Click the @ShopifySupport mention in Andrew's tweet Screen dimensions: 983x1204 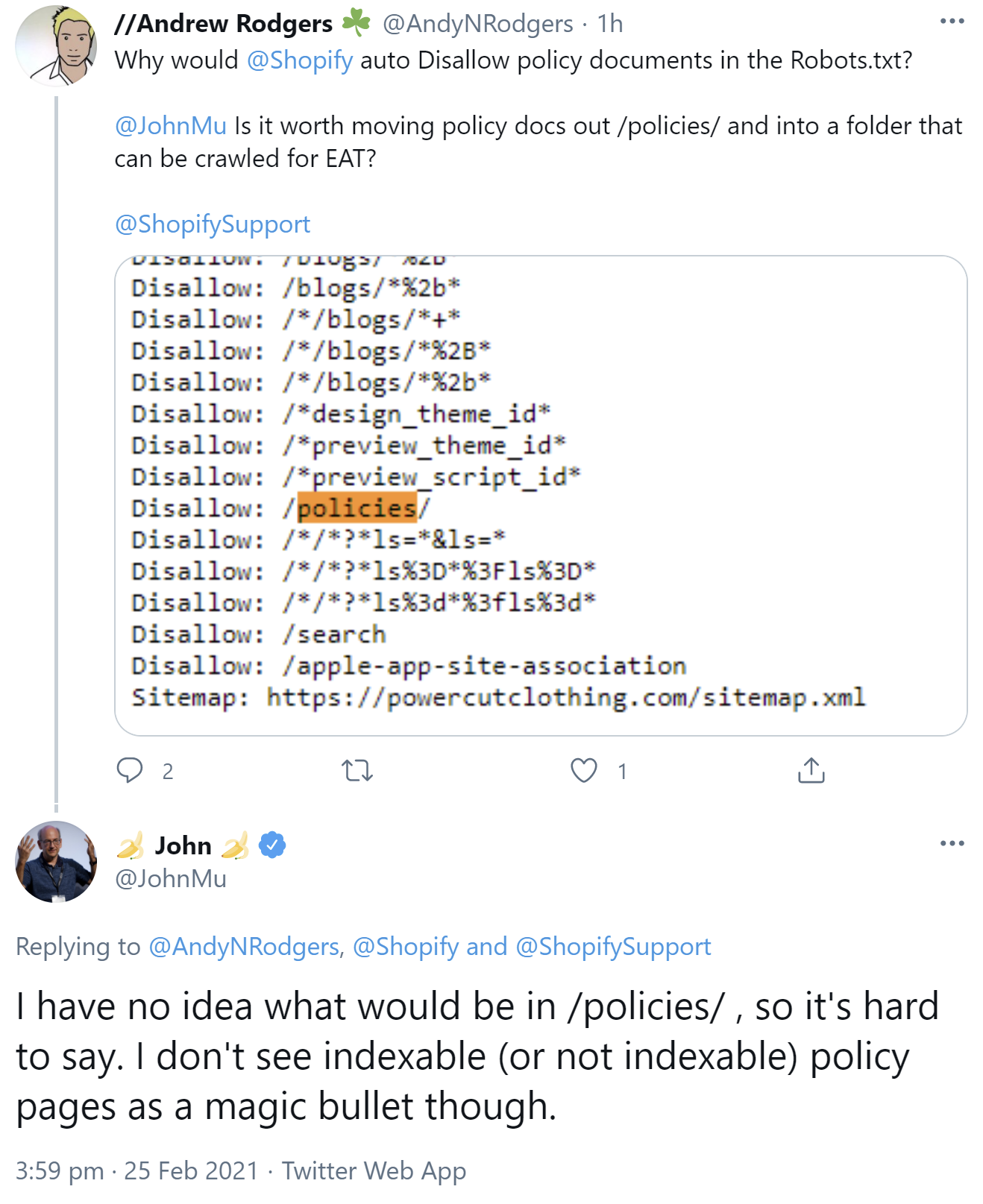213,224
